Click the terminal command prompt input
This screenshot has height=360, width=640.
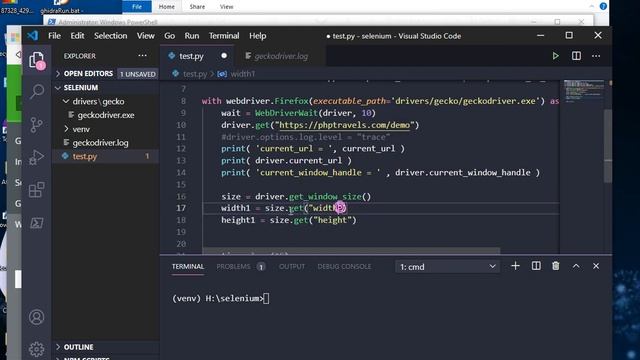(266, 299)
